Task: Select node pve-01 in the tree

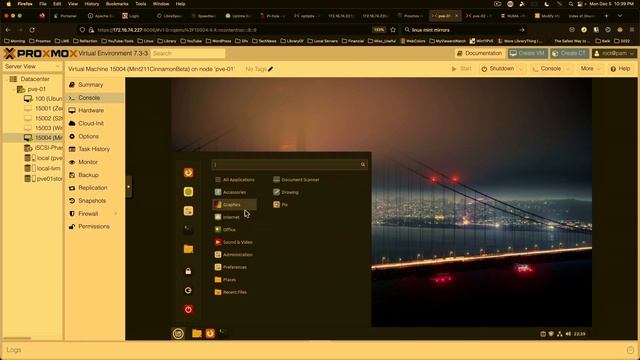Action: point(36,89)
